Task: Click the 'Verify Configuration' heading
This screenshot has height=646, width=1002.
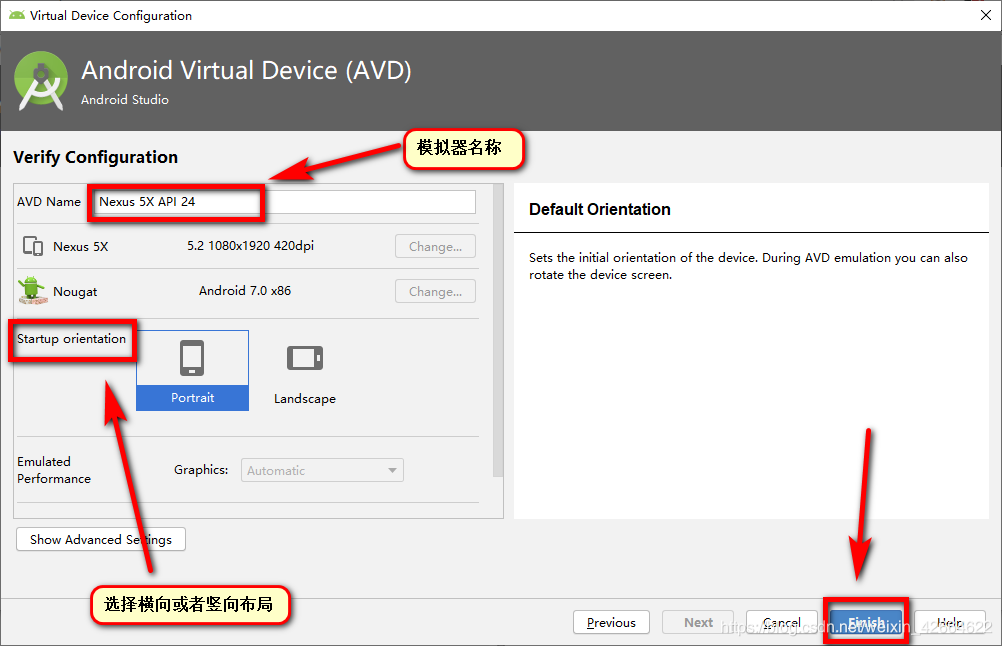Action: [95, 157]
